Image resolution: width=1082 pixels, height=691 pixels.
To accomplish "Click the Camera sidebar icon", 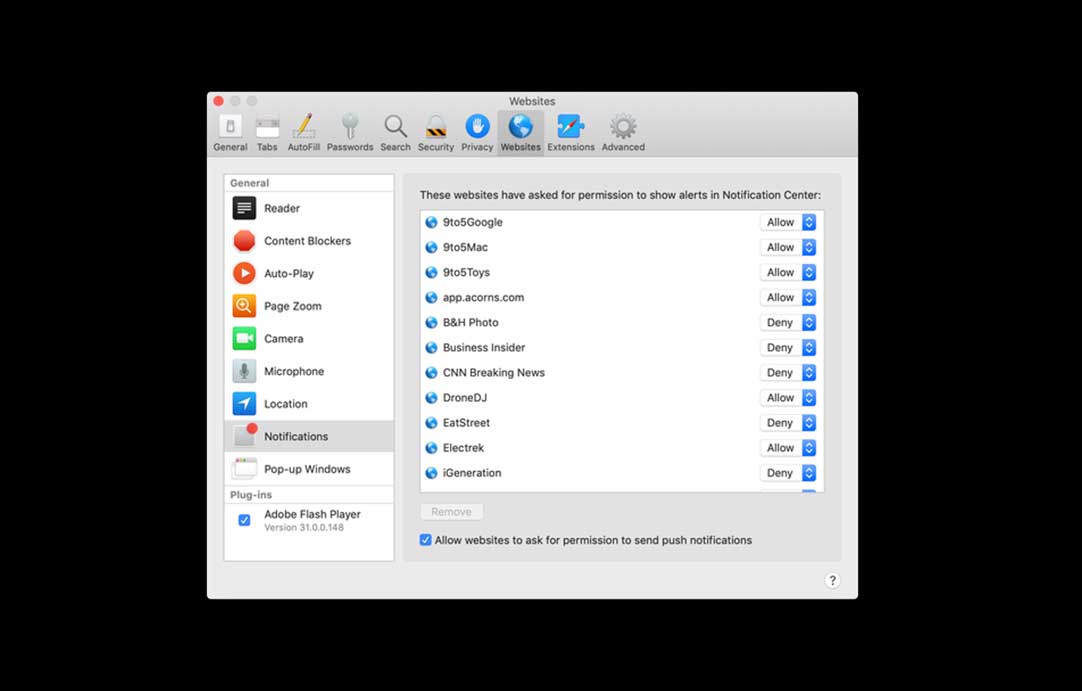I will (244, 338).
